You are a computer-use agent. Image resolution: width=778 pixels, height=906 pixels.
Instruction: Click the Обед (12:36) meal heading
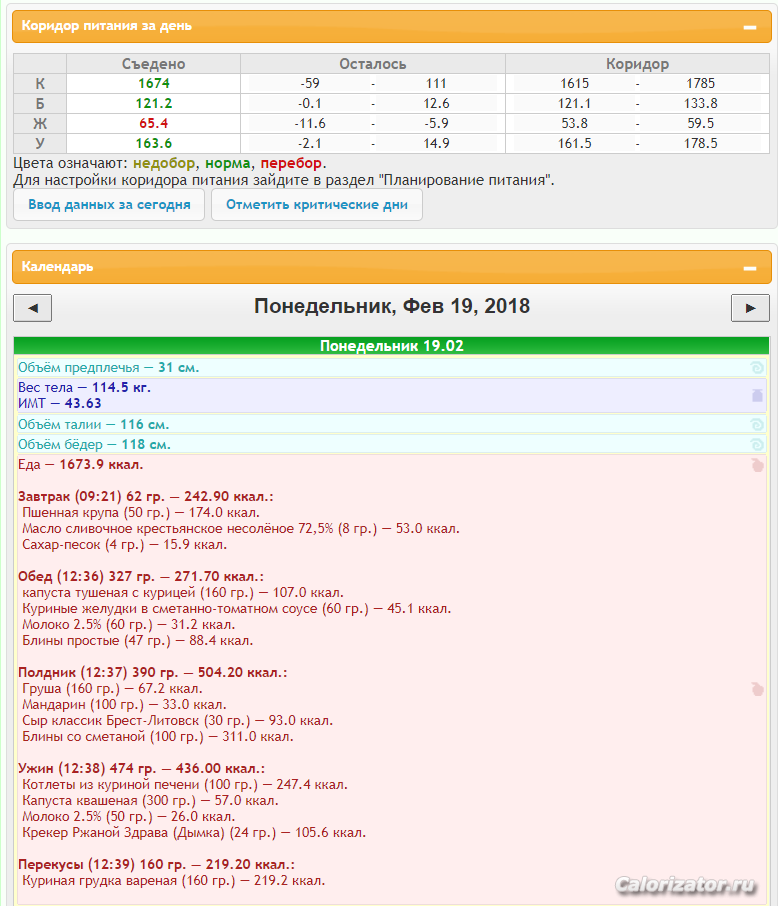(140, 576)
